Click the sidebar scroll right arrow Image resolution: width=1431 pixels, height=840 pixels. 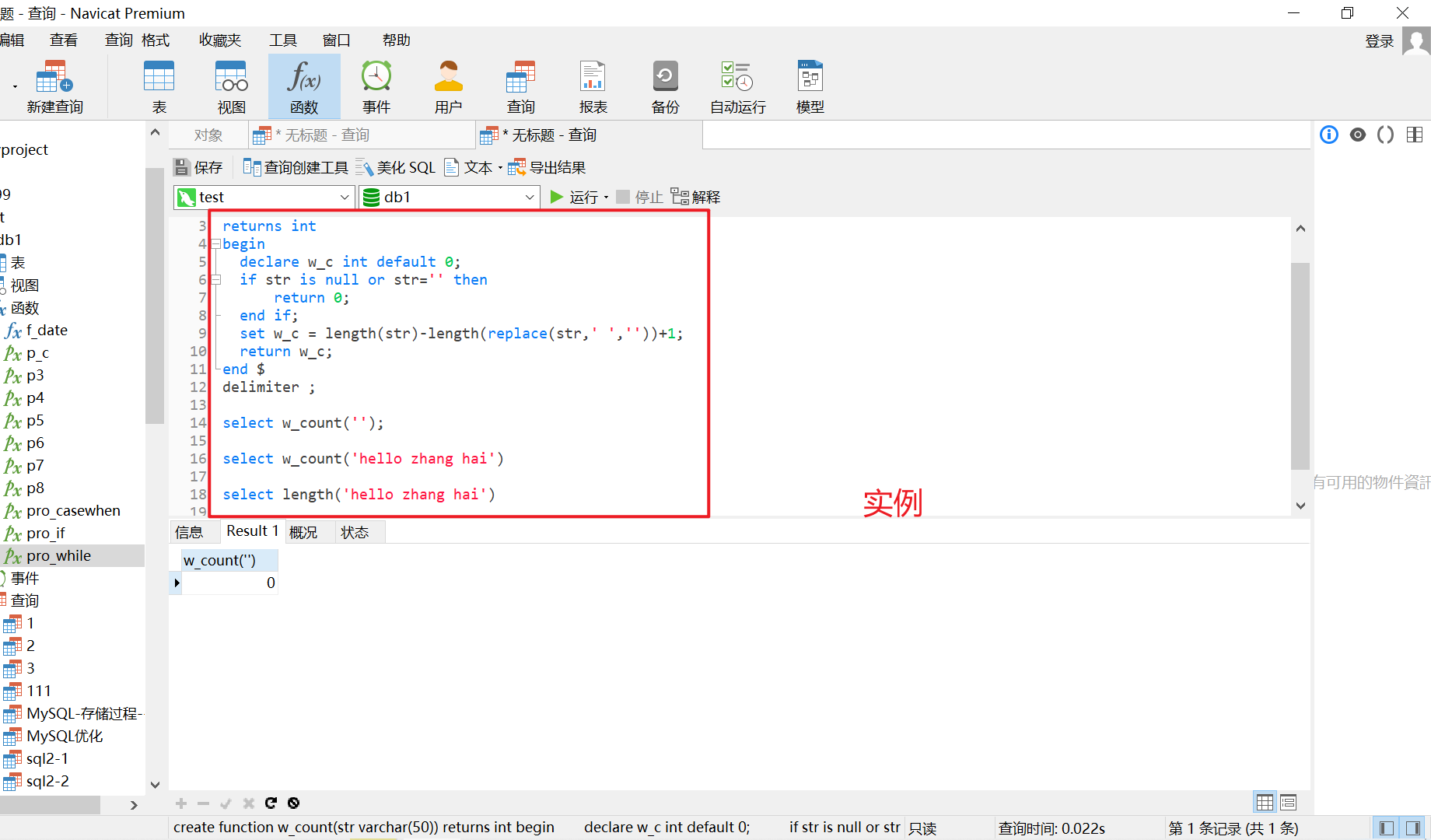(x=134, y=805)
